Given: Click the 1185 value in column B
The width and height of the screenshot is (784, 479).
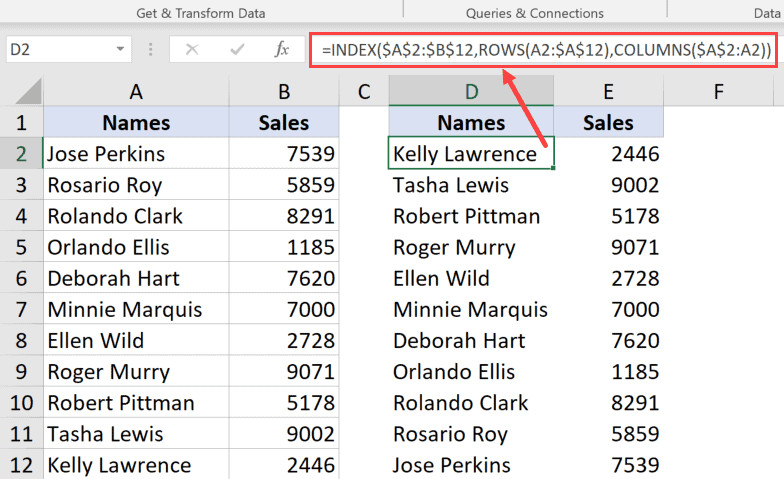Looking at the screenshot, I should (x=310, y=247).
